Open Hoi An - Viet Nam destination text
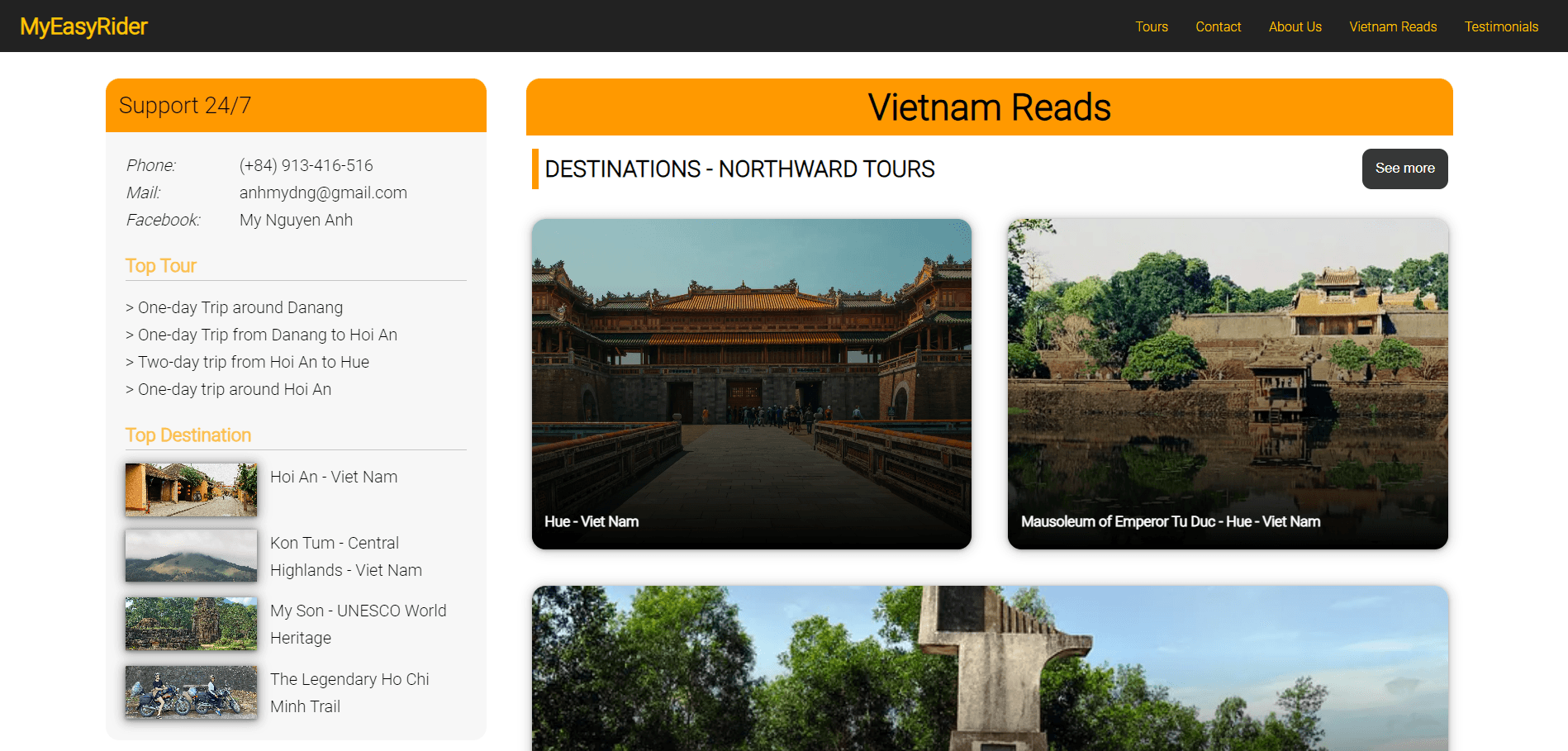The width and height of the screenshot is (1568, 751). tap(334, 477)
